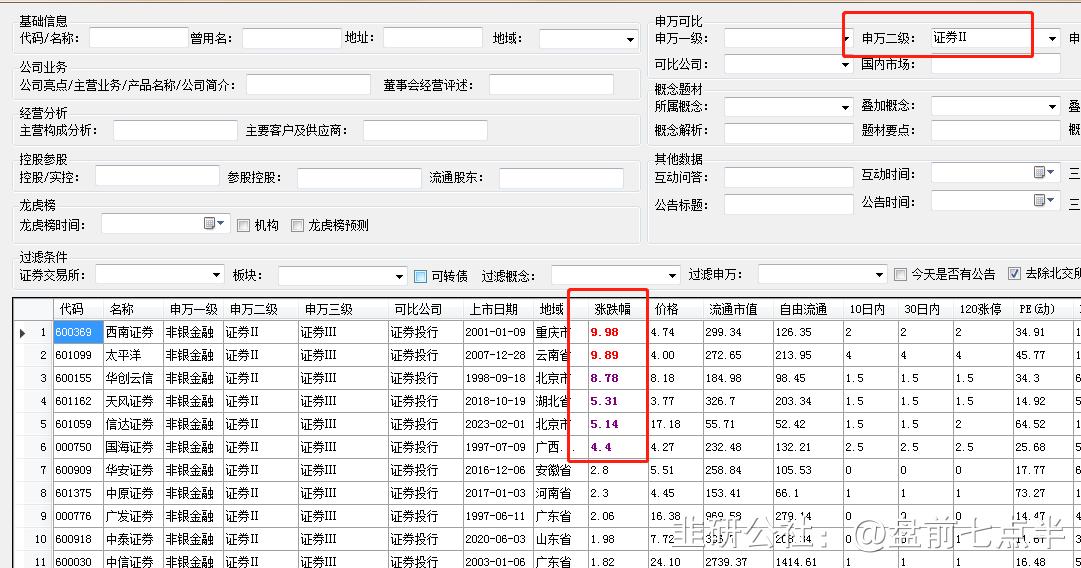The height and width of the screenshot is (568, 1081).
Task: Click the 主要客户及供应商 input field
Action: tap(425, 130)
